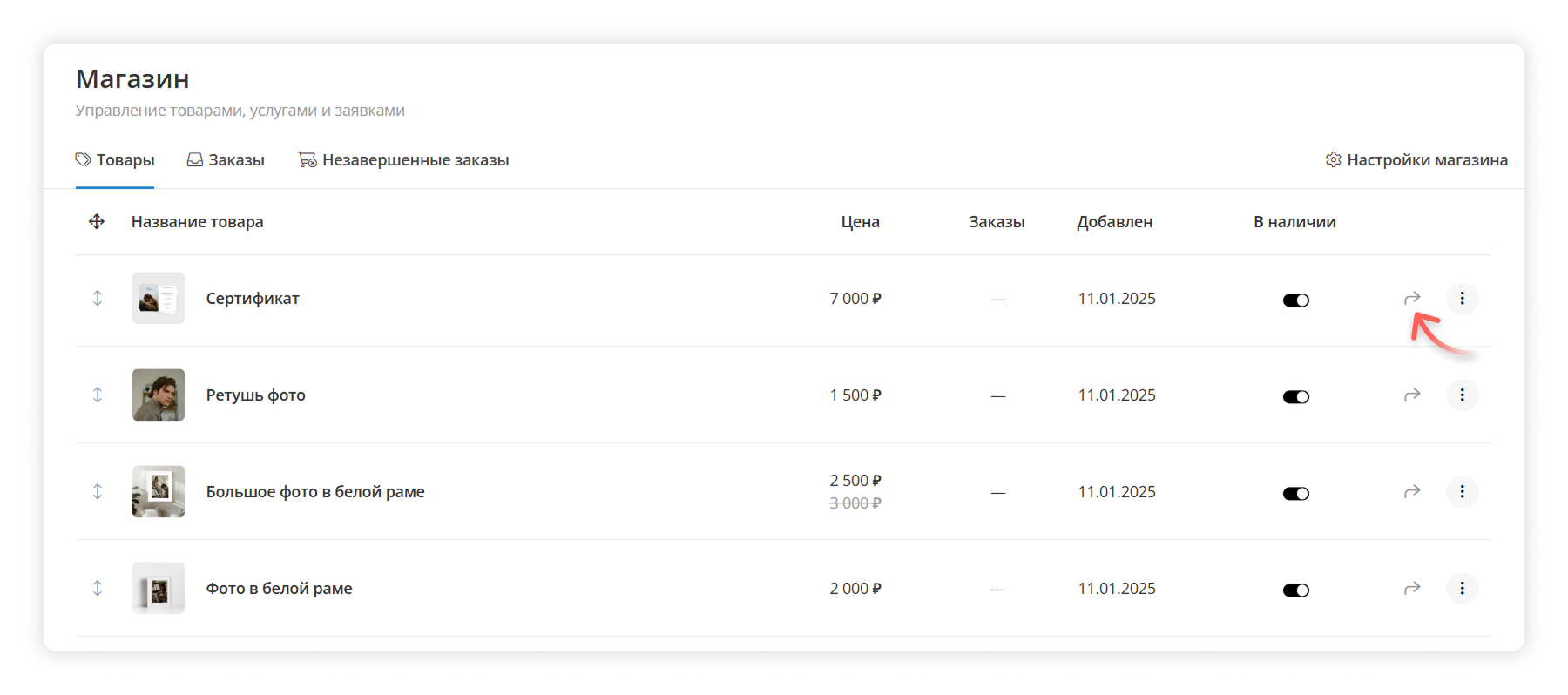The image size is (1568, 695).
Task: Click reorder arrows beside Фото в белой раме
Action: pos(98,589)
